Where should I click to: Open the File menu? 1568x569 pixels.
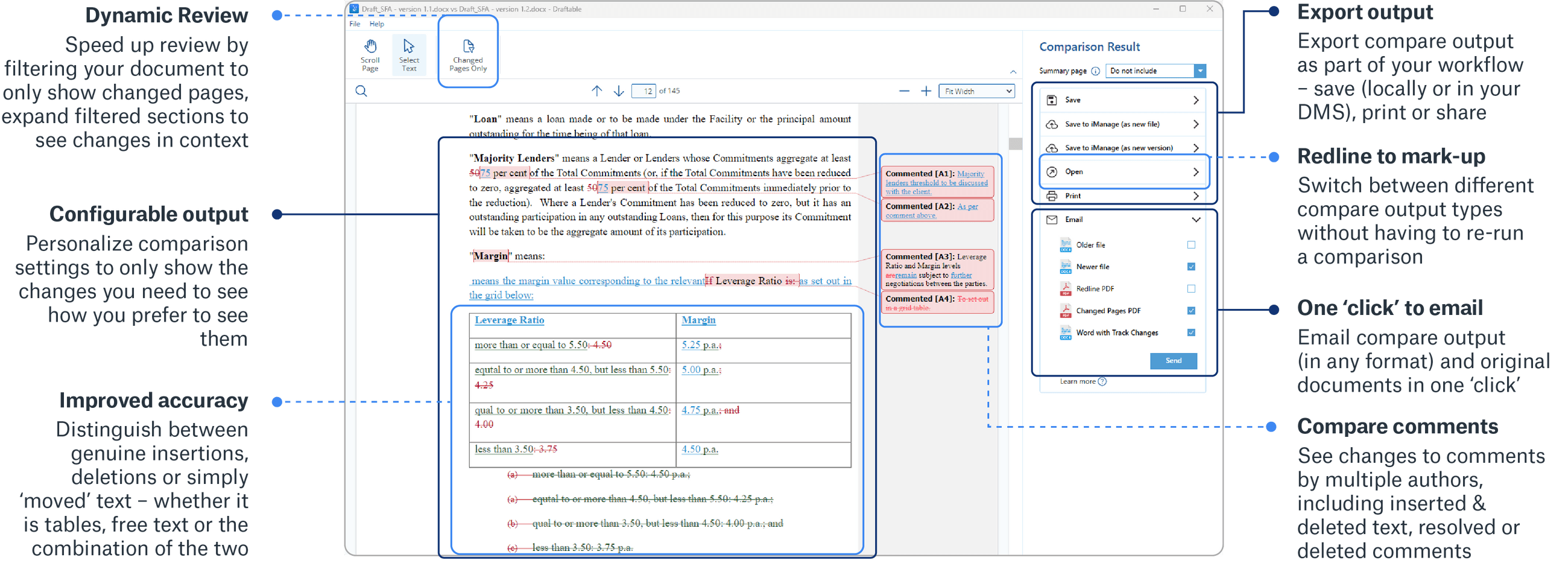click(355, 24)
